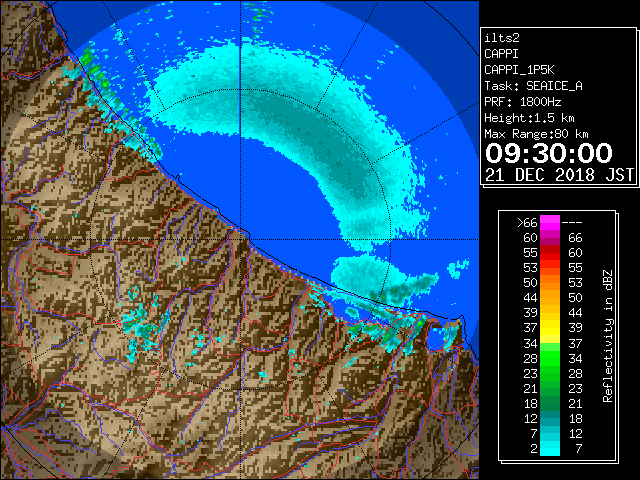Select the Max Range:80 km text
640x480 pixels.
coord(536,134)
